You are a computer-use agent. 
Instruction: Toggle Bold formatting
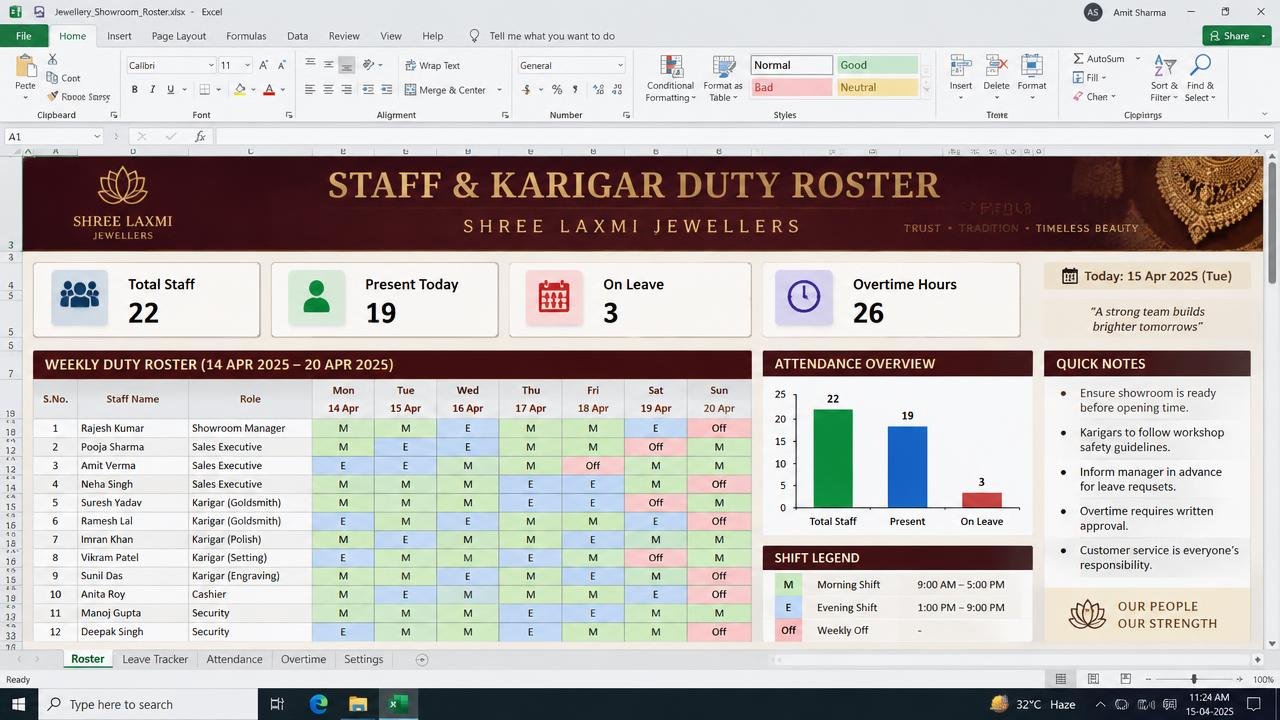(x=134, y=90)
